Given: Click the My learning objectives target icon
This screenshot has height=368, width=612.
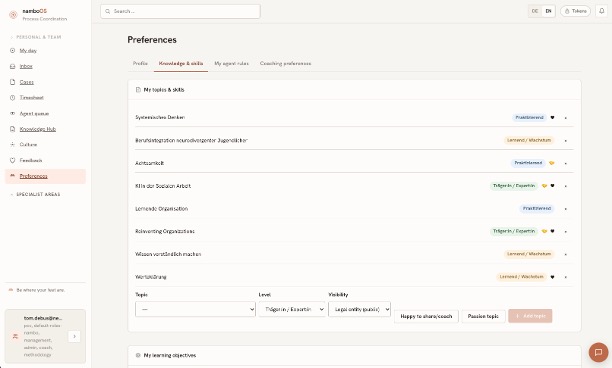Looking at the screenshot, I should 138,355.
